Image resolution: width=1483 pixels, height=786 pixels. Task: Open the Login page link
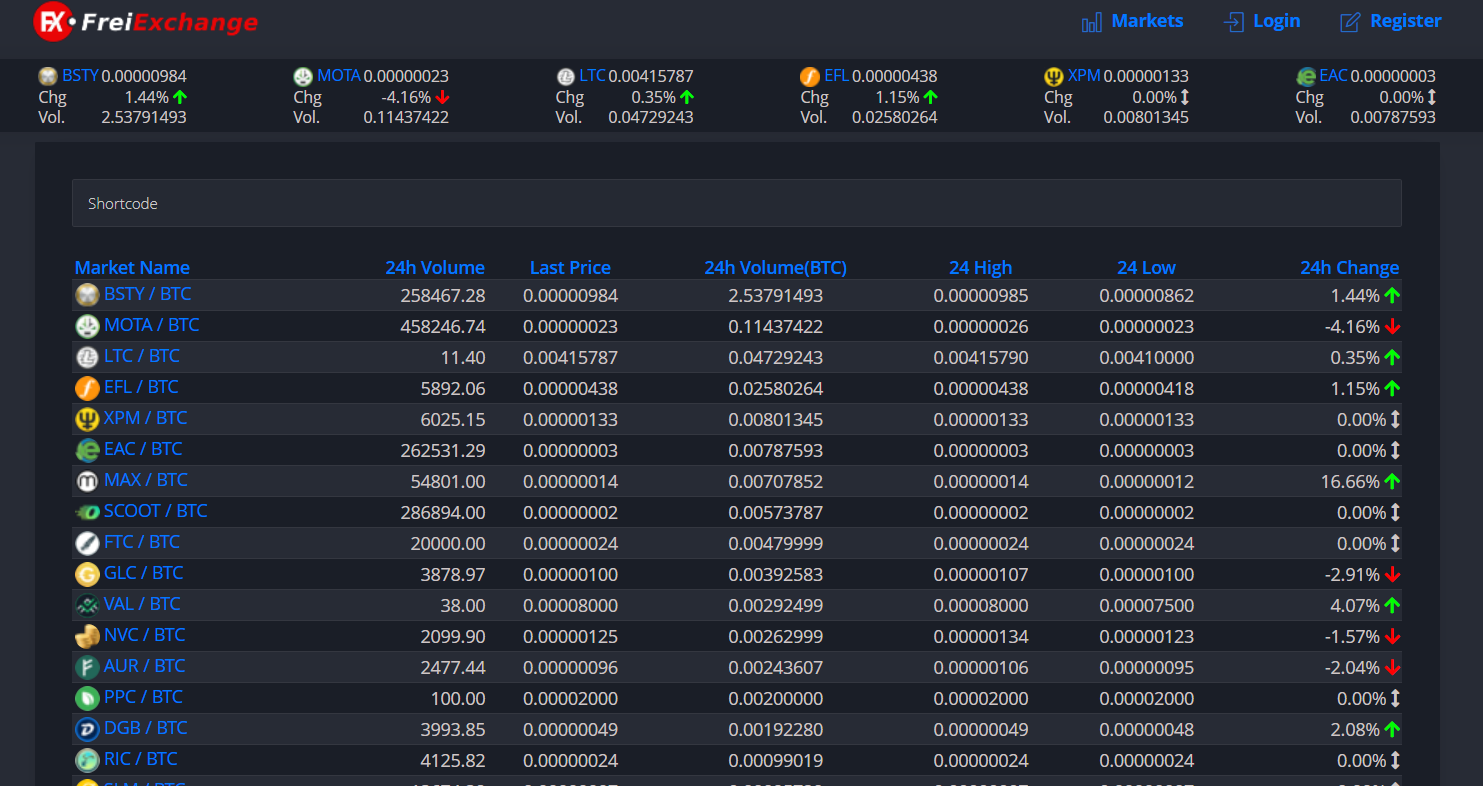point(1276,21)
